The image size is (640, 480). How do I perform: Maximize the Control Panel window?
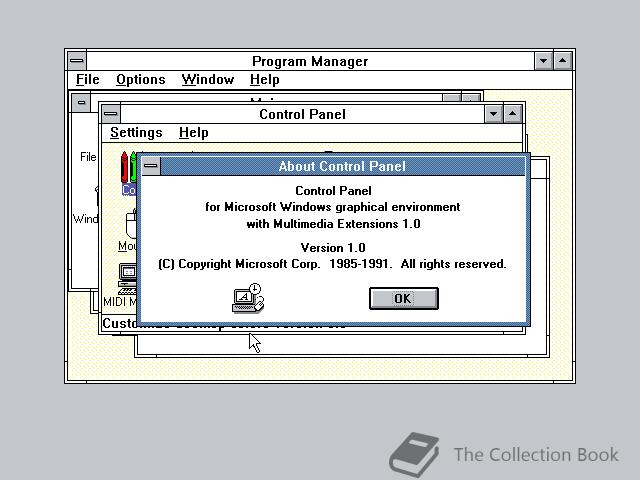(x=513, y=113)
